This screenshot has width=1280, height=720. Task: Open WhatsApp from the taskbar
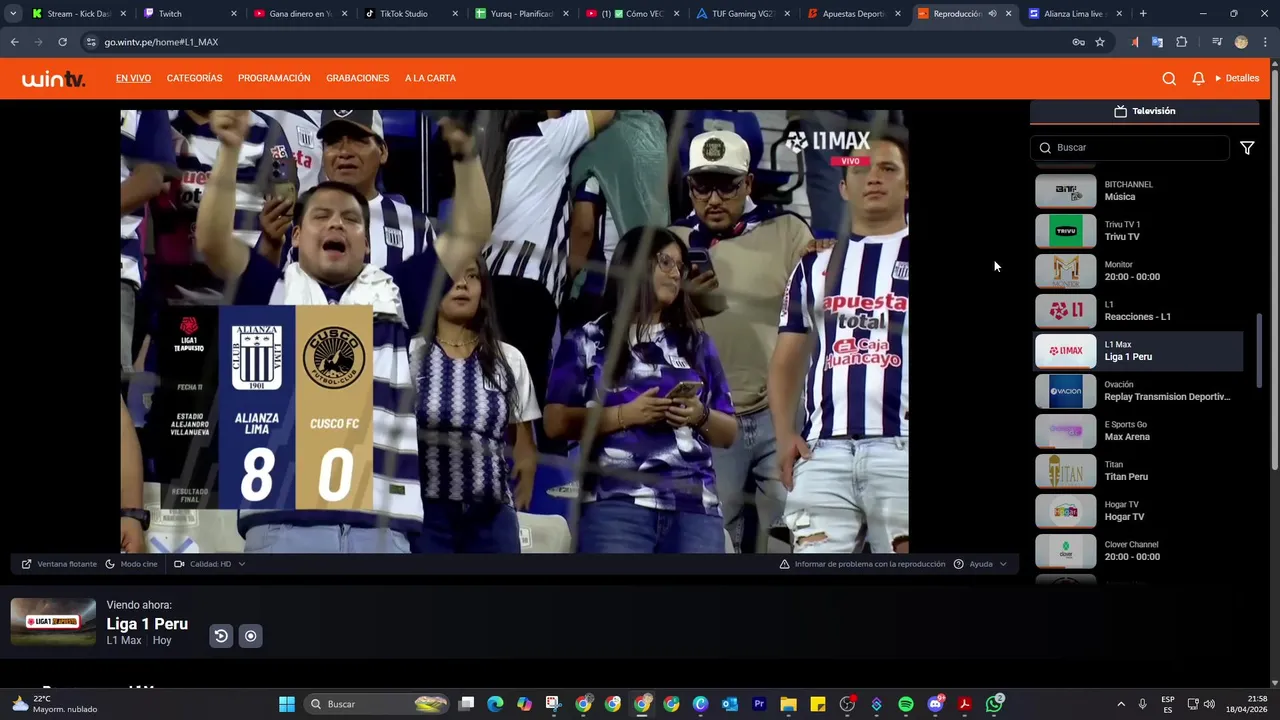994,704
